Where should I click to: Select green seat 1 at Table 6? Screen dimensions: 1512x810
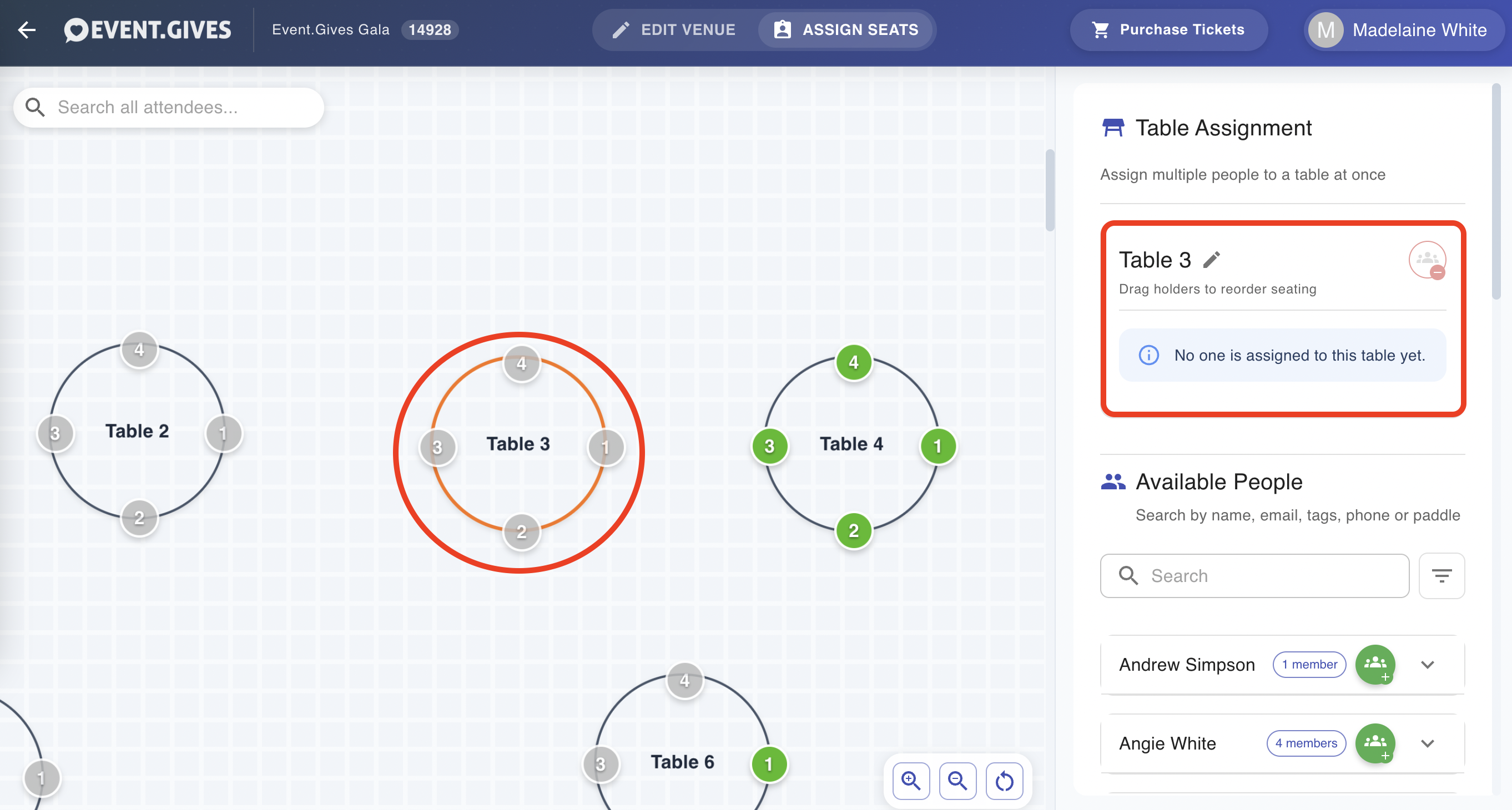(x=768, y=765)
